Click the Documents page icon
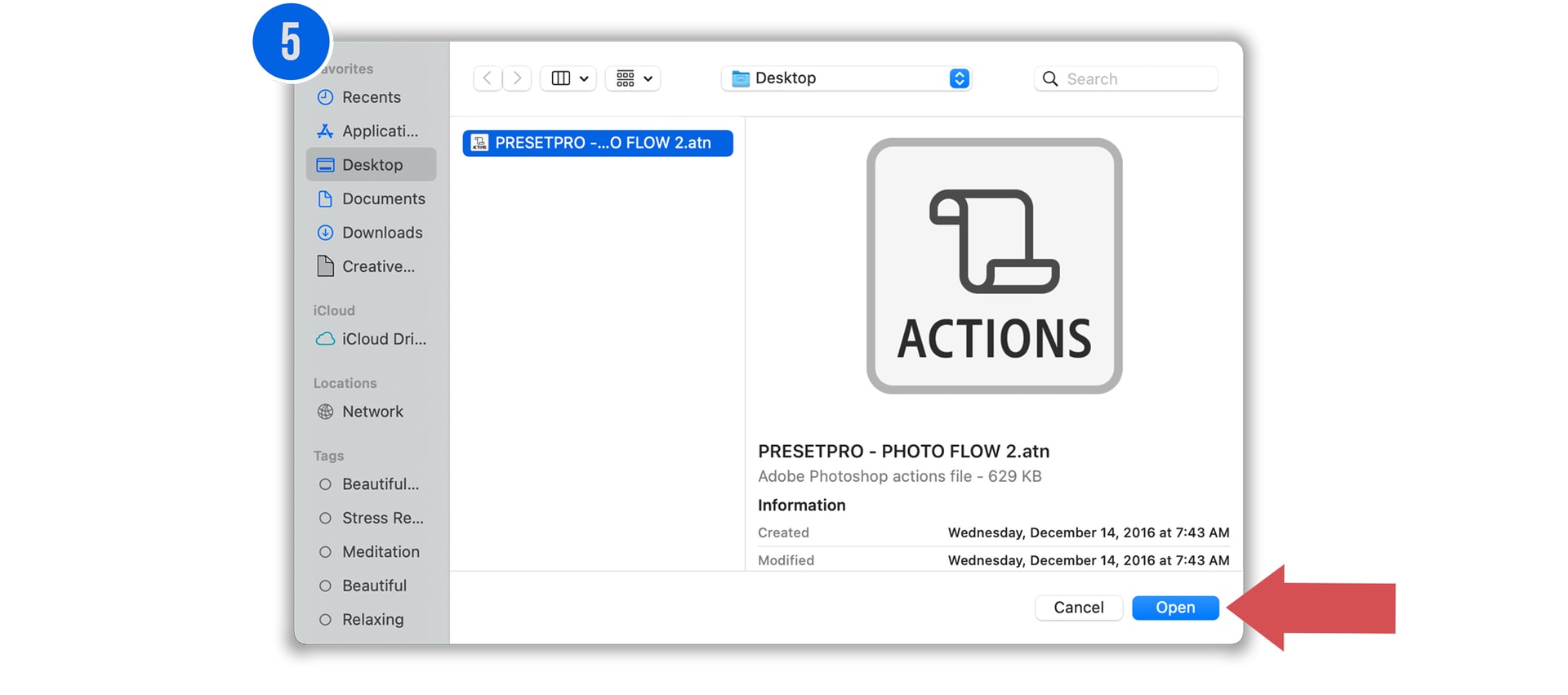Viewport: 1568px width, 695px height. (x=325, y=198)
